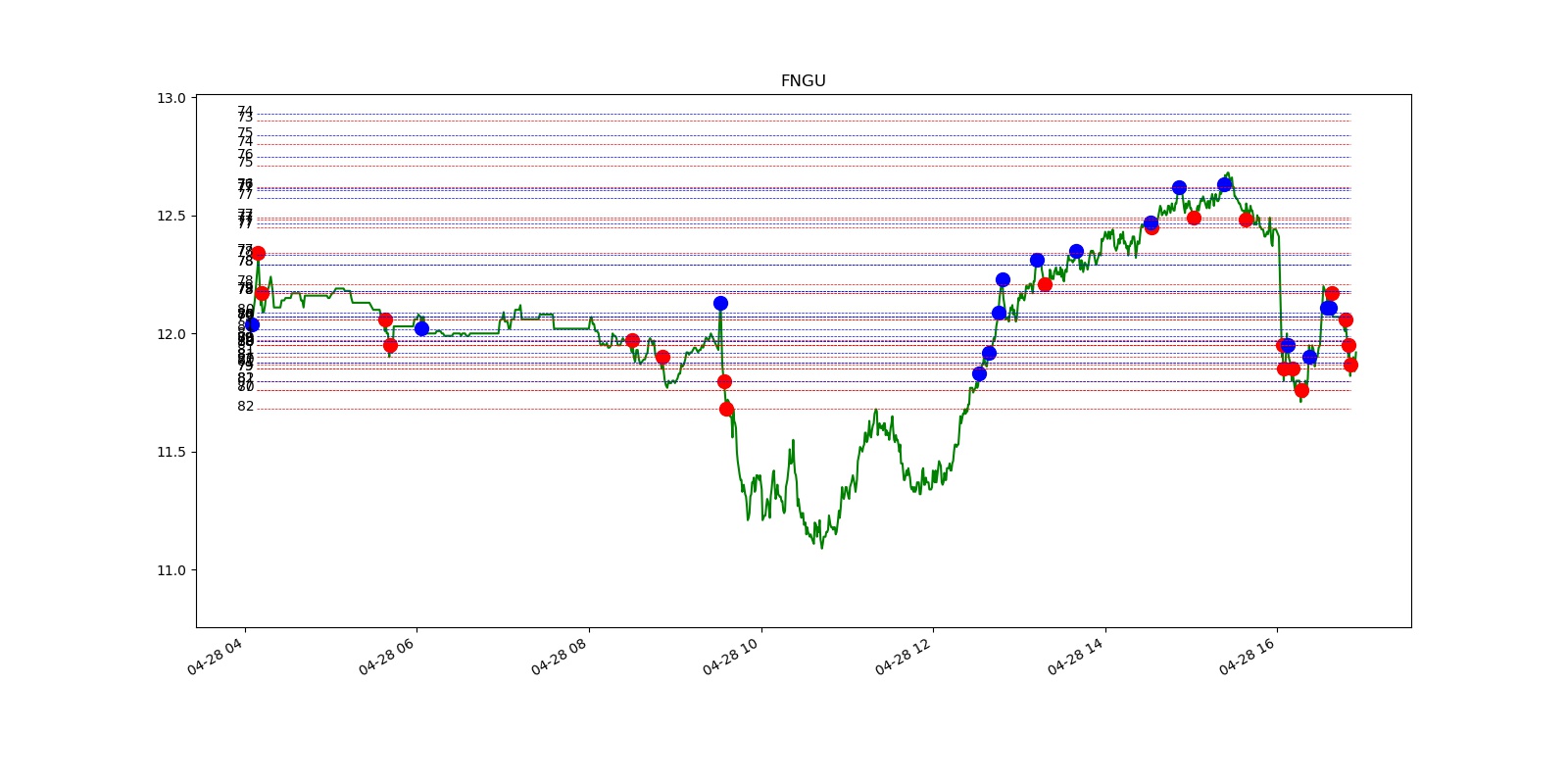Click the 12.0 y-axis tick label
1568x784 pixels.
(x=171, y=334)
